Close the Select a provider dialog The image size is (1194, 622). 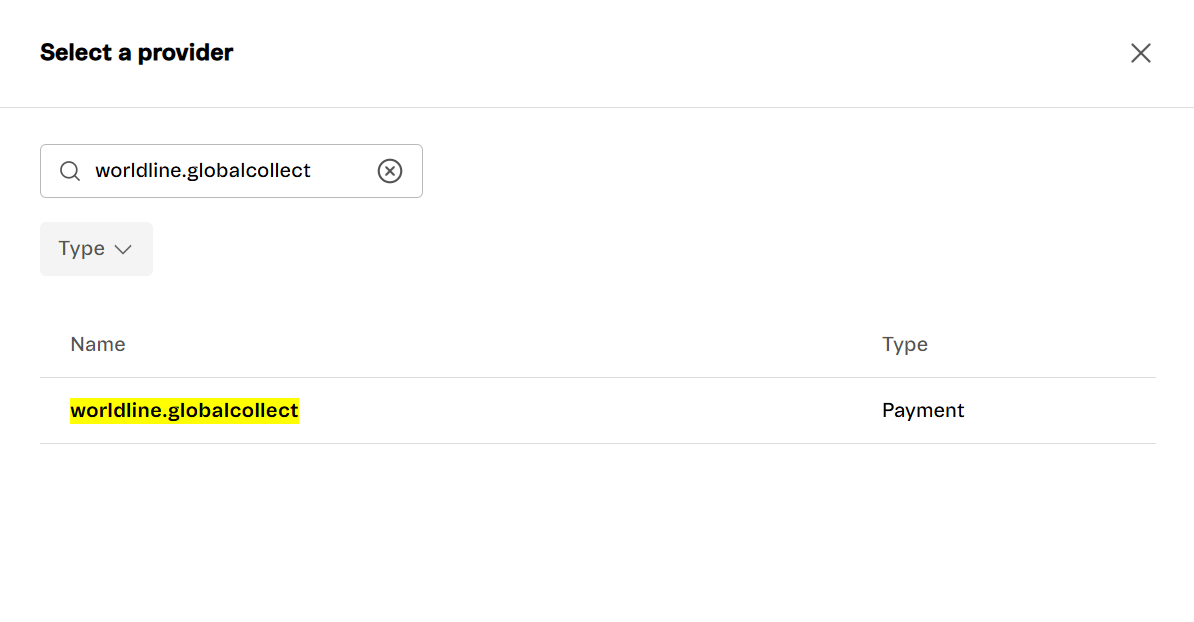coord(1140,53)
